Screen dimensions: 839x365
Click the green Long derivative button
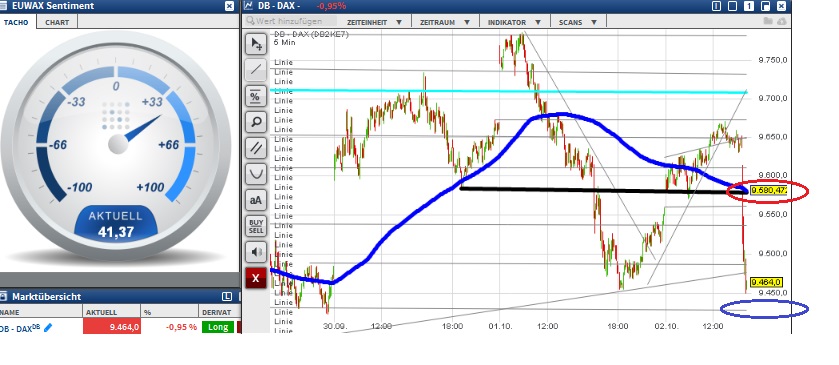218,327
